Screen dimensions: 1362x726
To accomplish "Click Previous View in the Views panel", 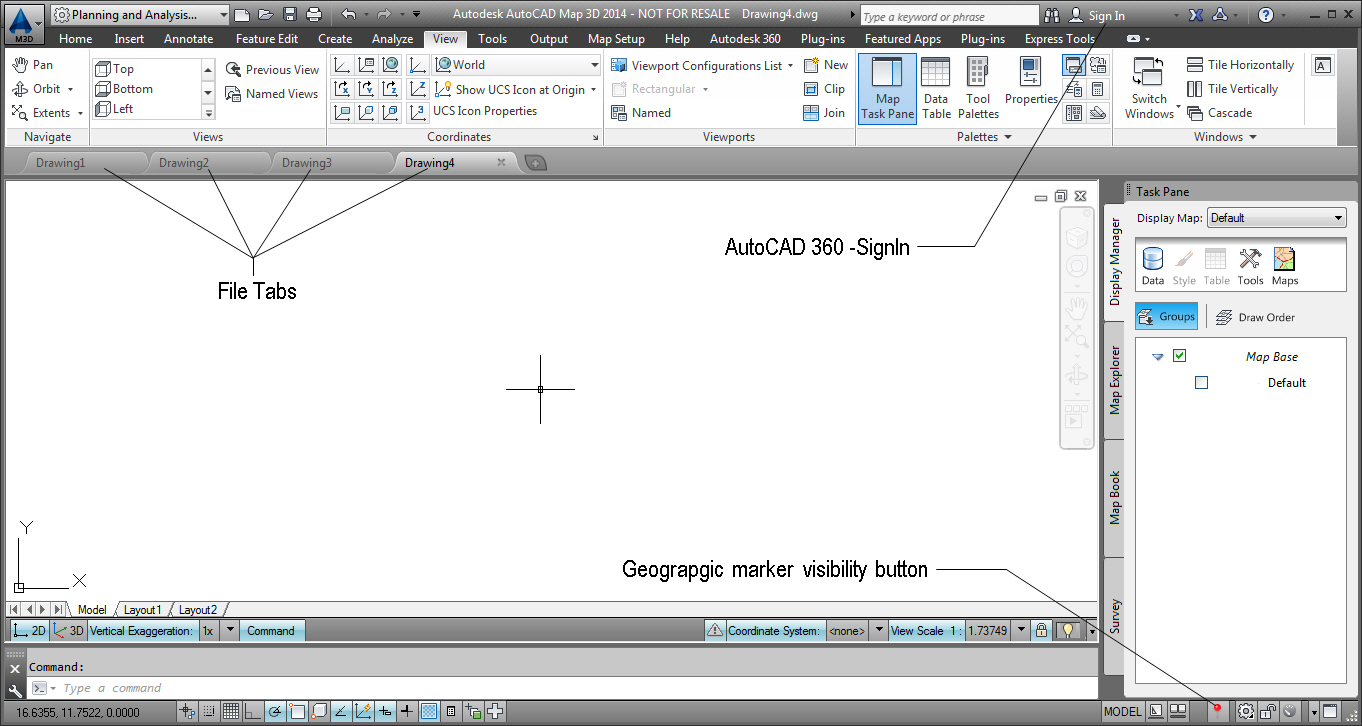I will pyautogui.click(x=272, y=70).
